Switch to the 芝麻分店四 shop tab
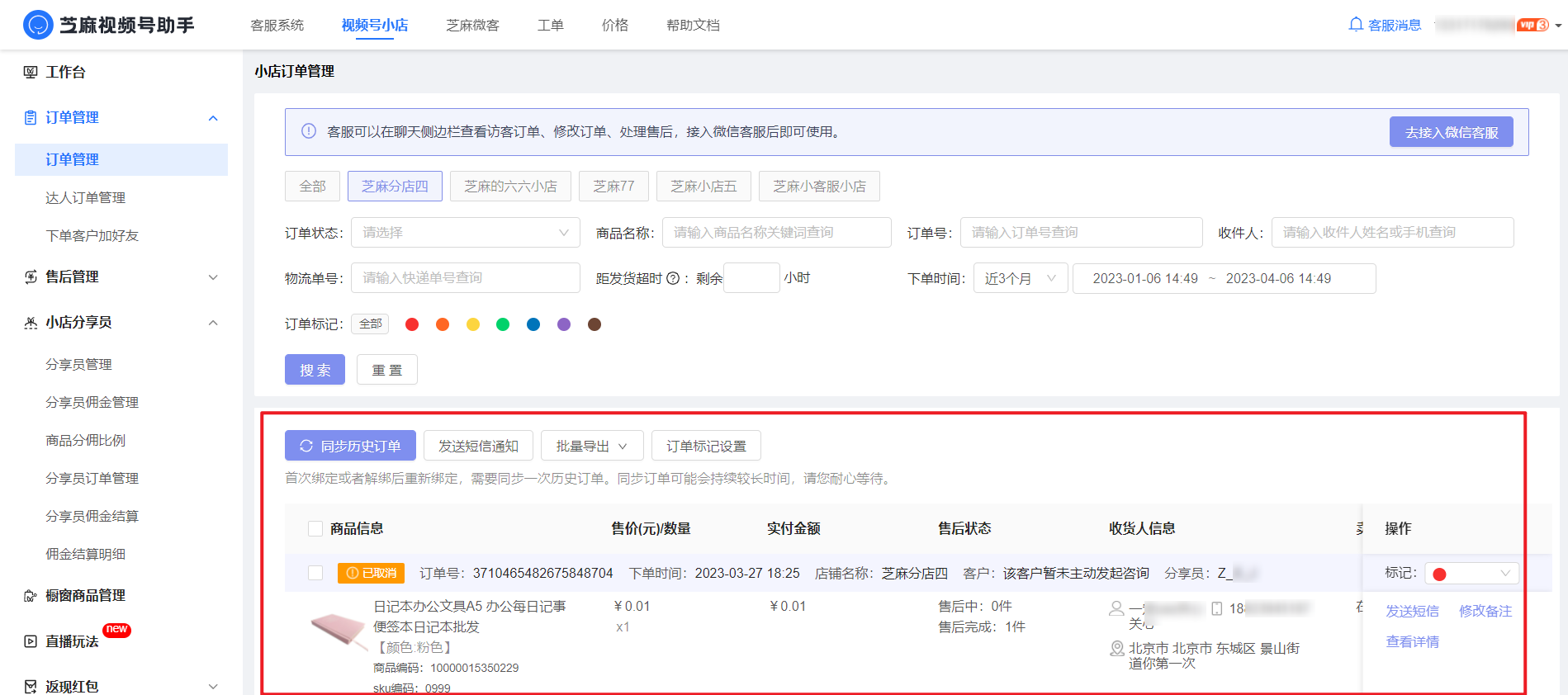This screenshot has height=695, width=1568. (395, 187)
